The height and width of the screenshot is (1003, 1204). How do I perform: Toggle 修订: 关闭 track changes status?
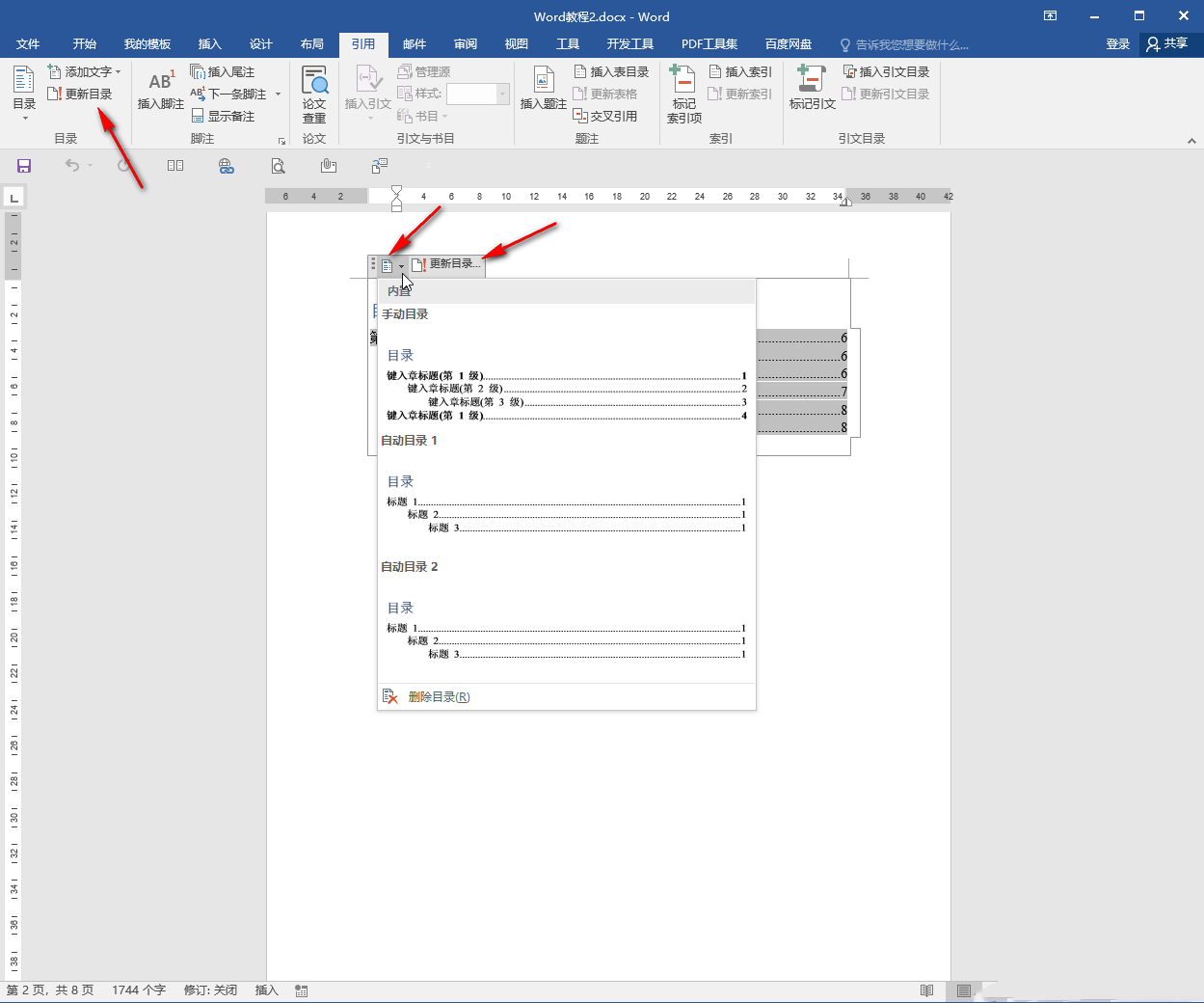click(x=210, y=990)
